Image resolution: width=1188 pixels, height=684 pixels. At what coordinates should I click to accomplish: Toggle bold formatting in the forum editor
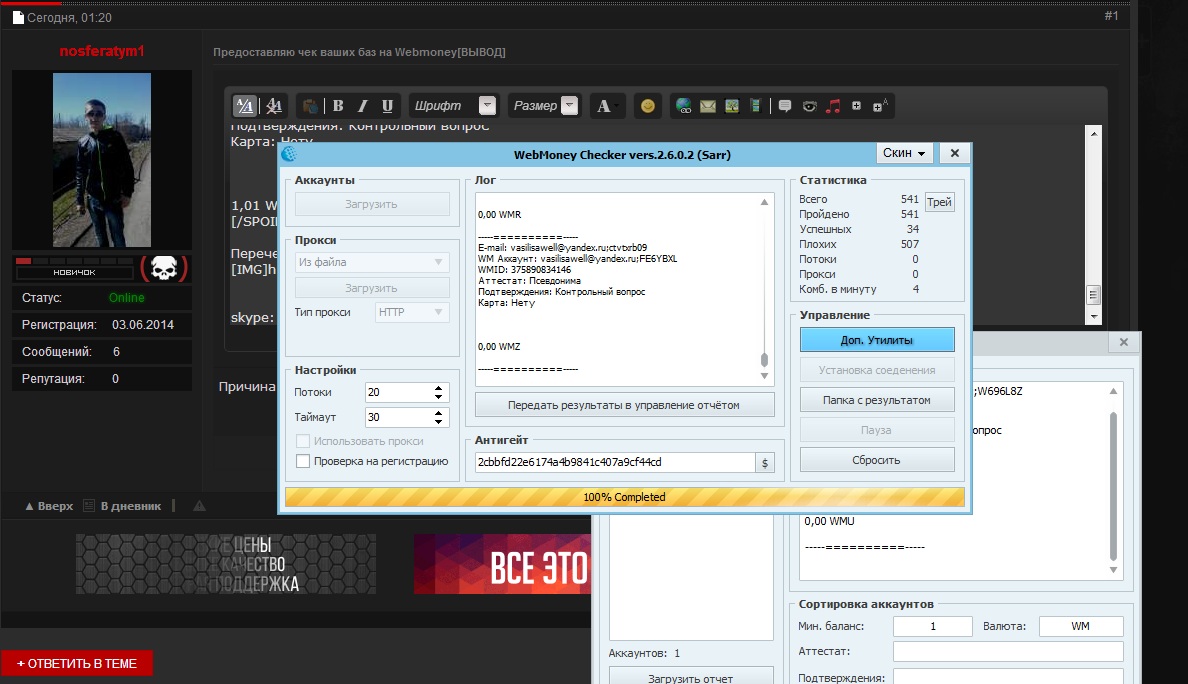point(339,106)
